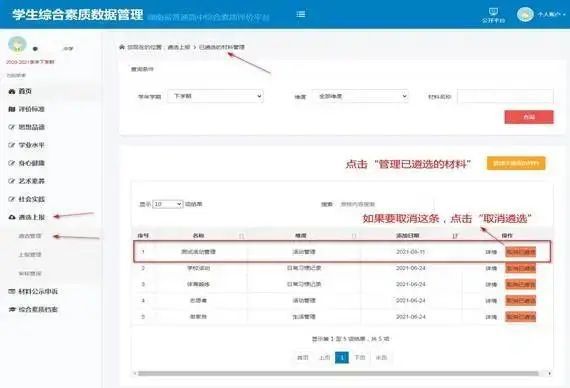Open 思想品德 in the sidebar menu

tap(32, 127)
